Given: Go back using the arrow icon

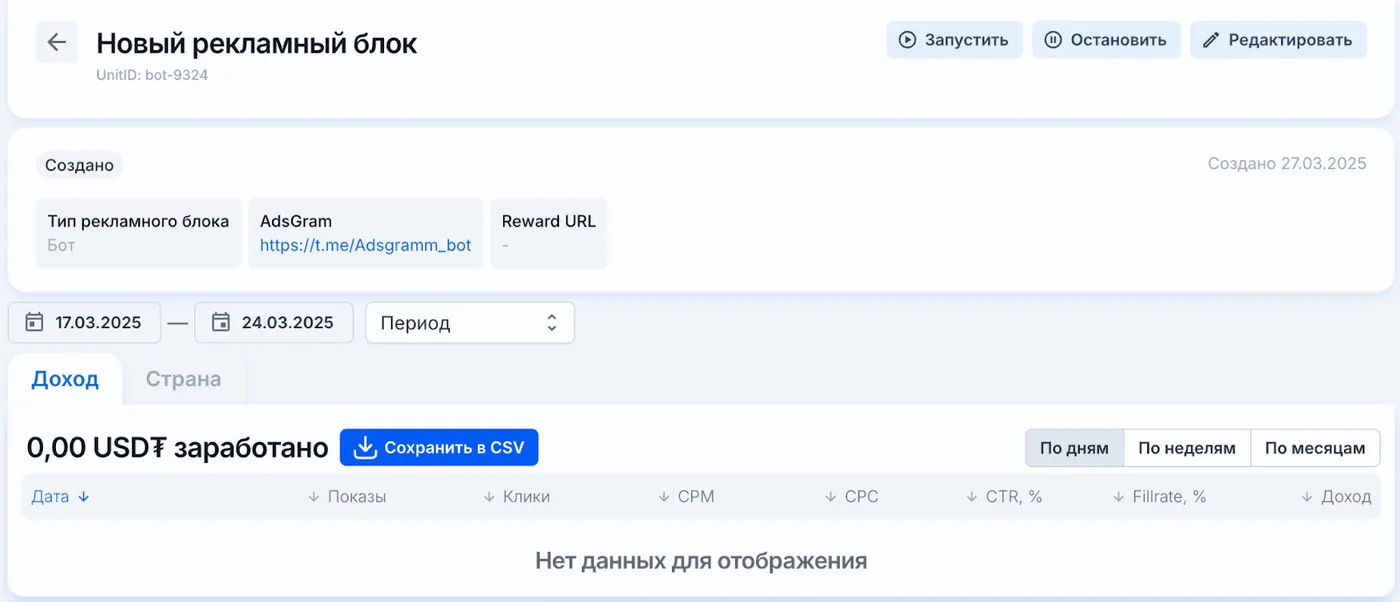Looking at the screenshot, I should click(x=57, y=42).
